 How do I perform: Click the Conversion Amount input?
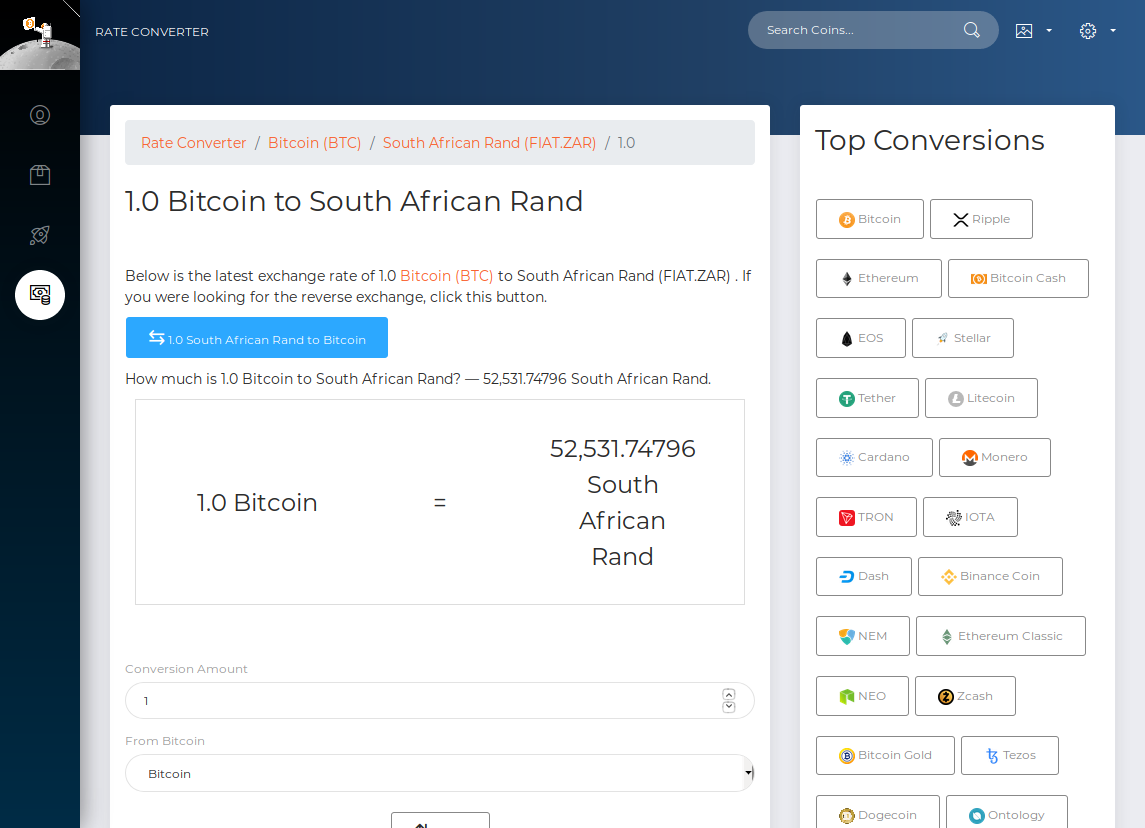coord(440,701)
